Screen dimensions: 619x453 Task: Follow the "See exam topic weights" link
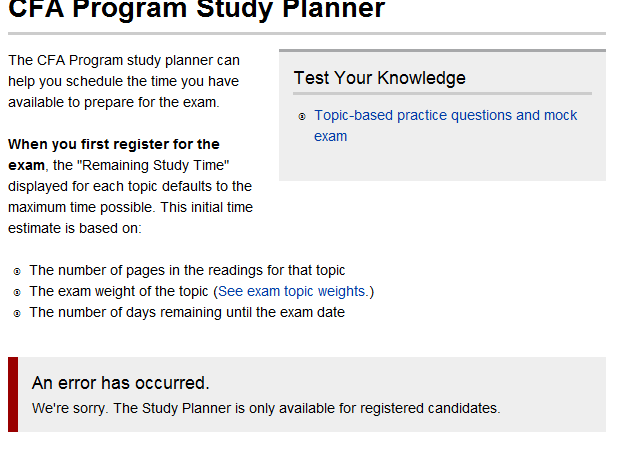click(x=292, y=292)
